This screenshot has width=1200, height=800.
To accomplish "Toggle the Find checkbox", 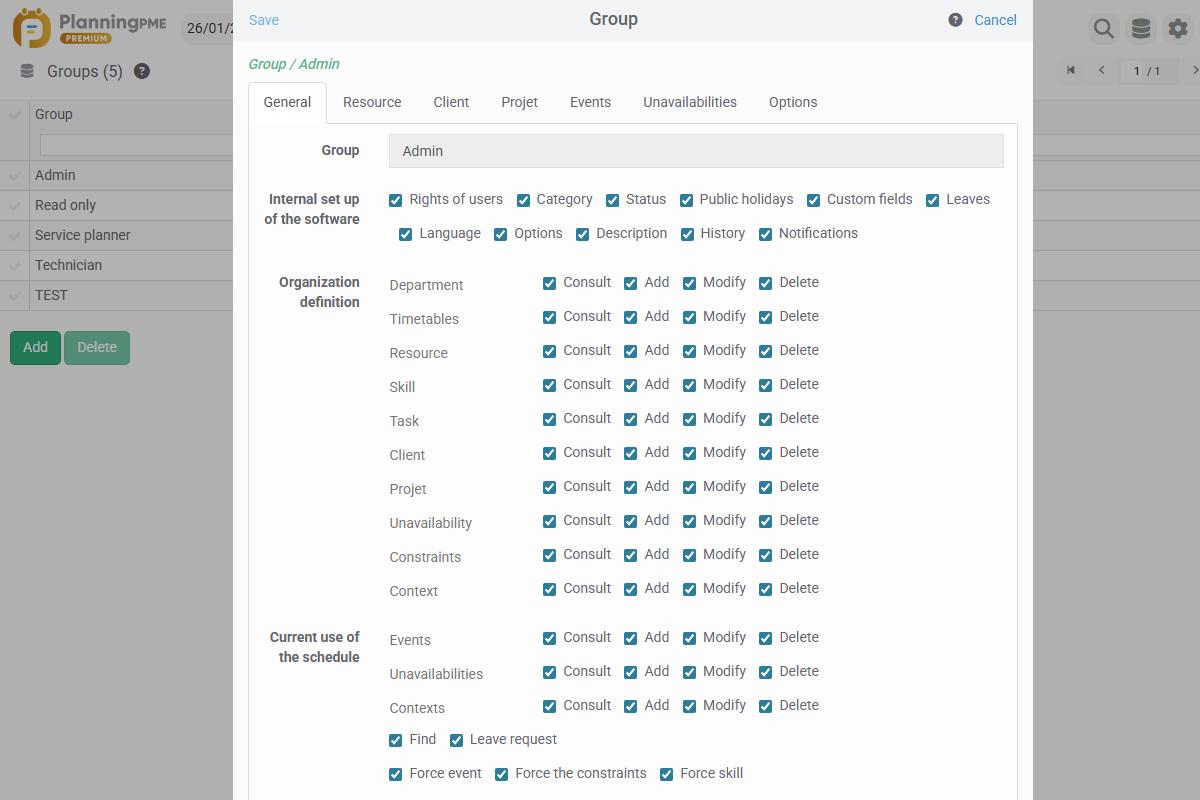I will click(x=396, y=740).
